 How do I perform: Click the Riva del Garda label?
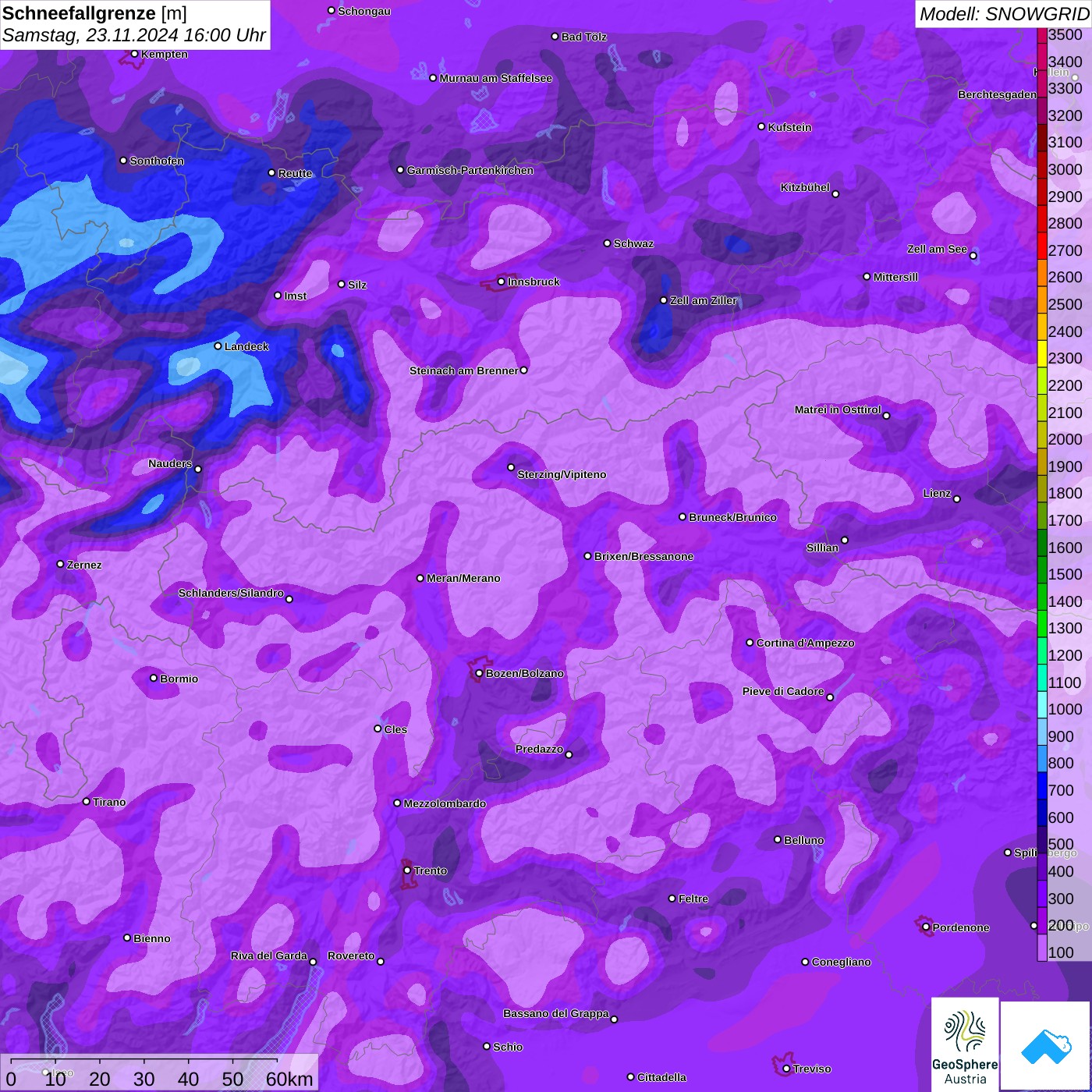point(269,955)
